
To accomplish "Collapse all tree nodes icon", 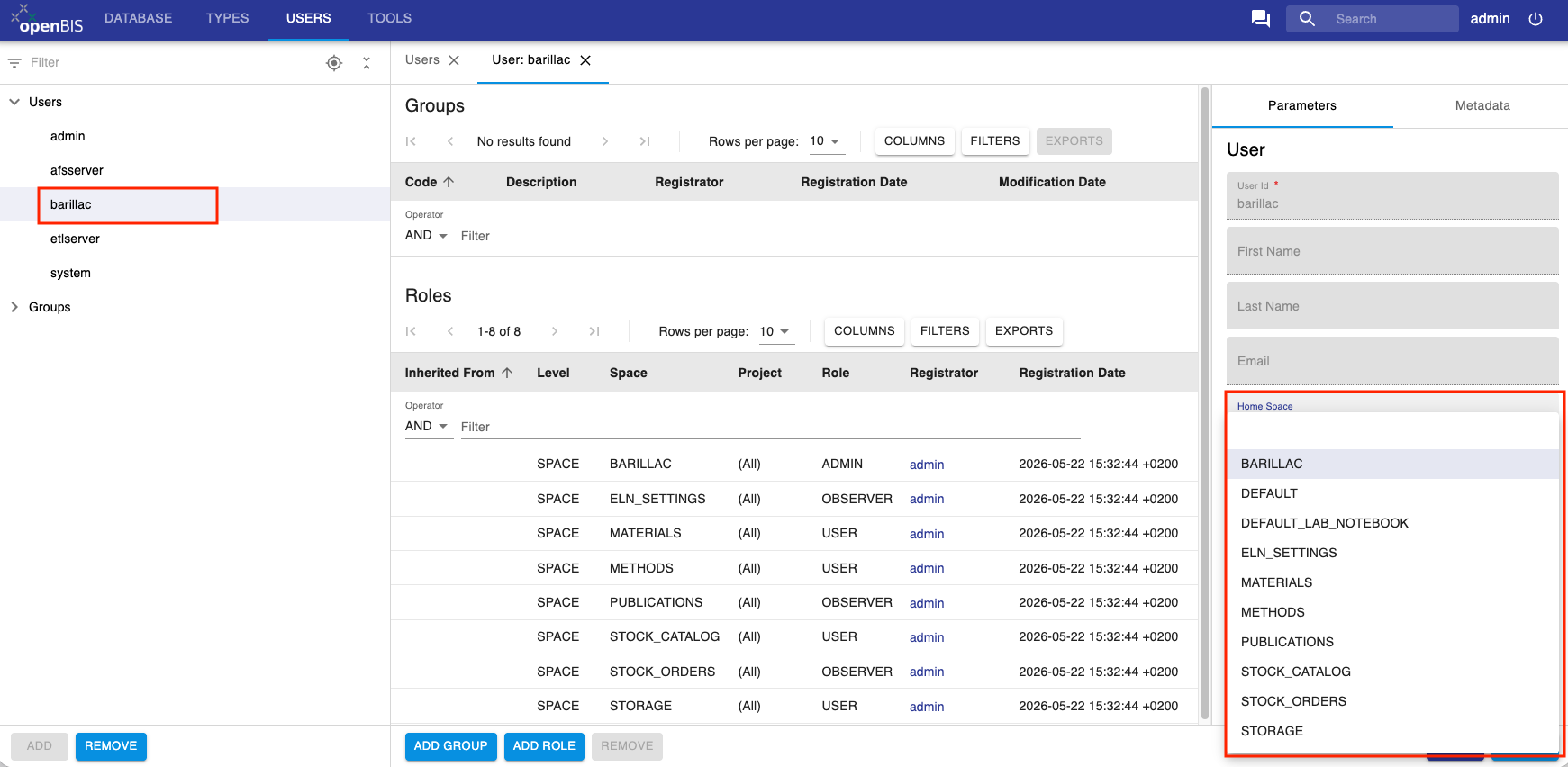I will point(367,63).
